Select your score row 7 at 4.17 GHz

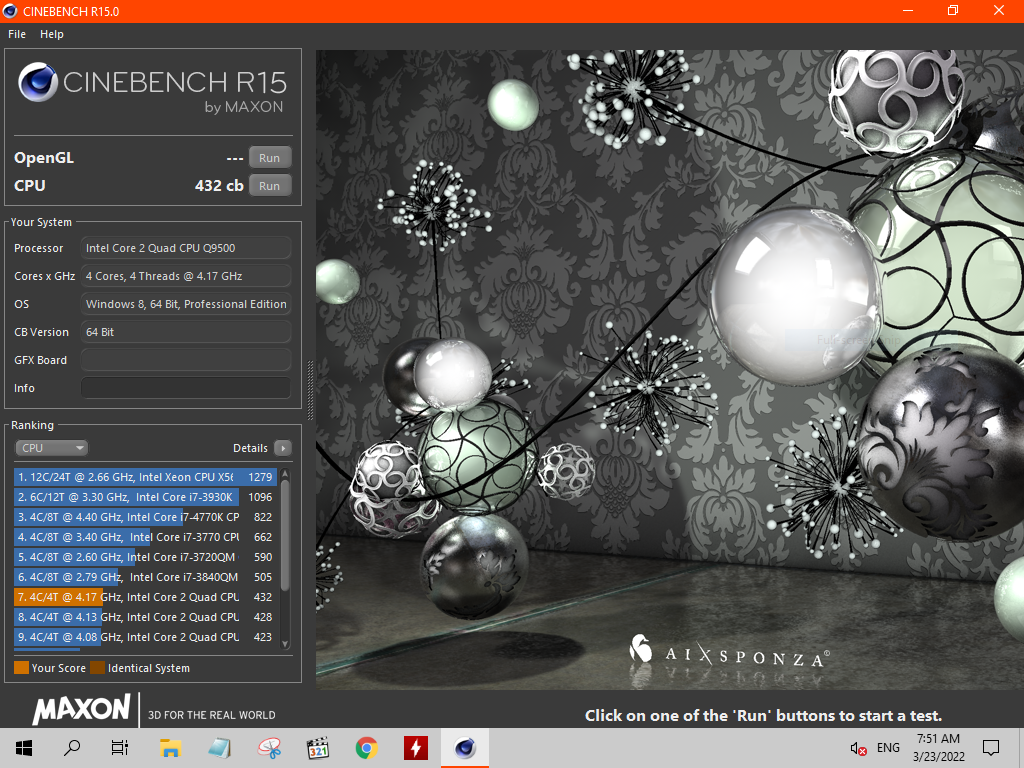tap(145, 597)
